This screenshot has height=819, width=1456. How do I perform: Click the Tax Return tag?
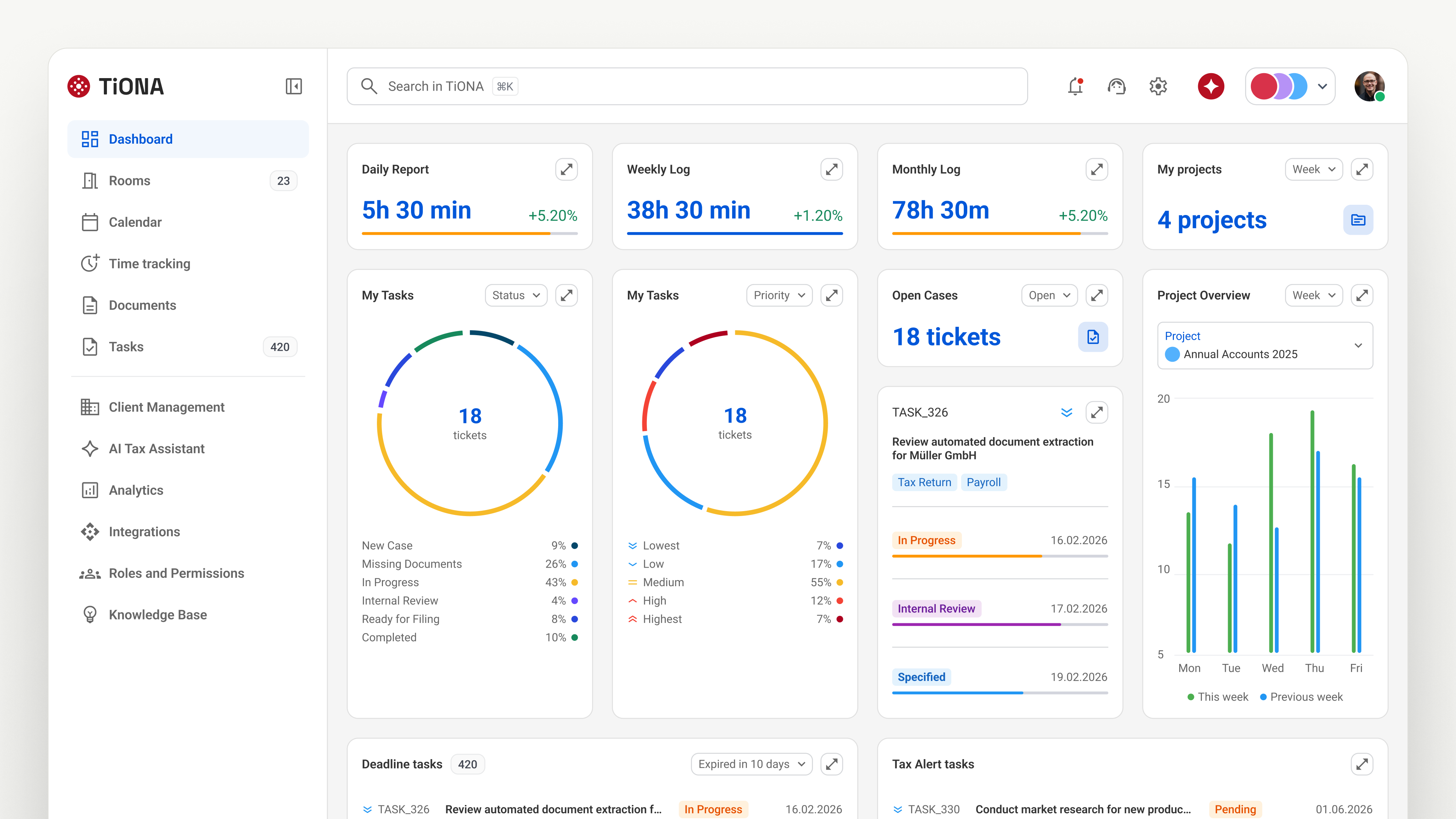click(924, 482)
